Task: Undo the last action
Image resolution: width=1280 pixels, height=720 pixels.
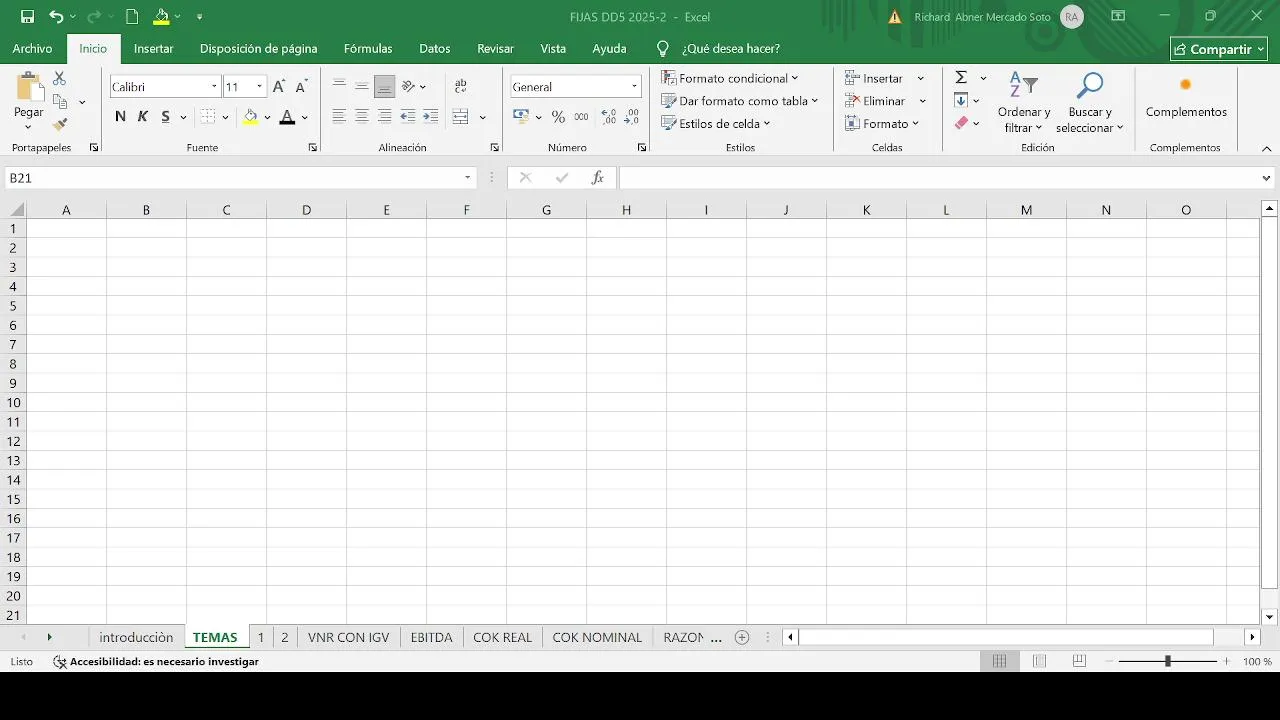Action: point(56,17)
